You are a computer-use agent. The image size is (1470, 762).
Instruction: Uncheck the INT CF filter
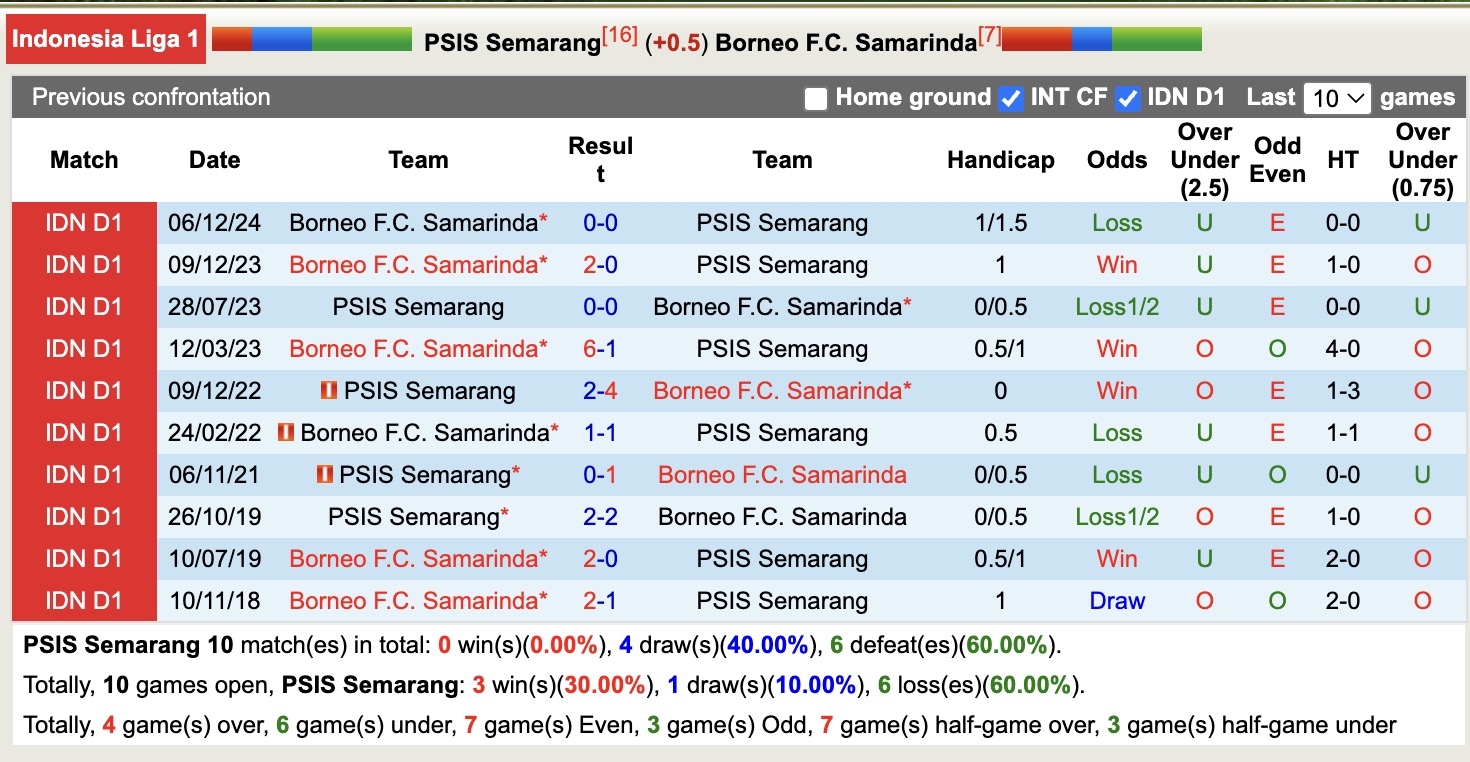(x=1011, y=97)
